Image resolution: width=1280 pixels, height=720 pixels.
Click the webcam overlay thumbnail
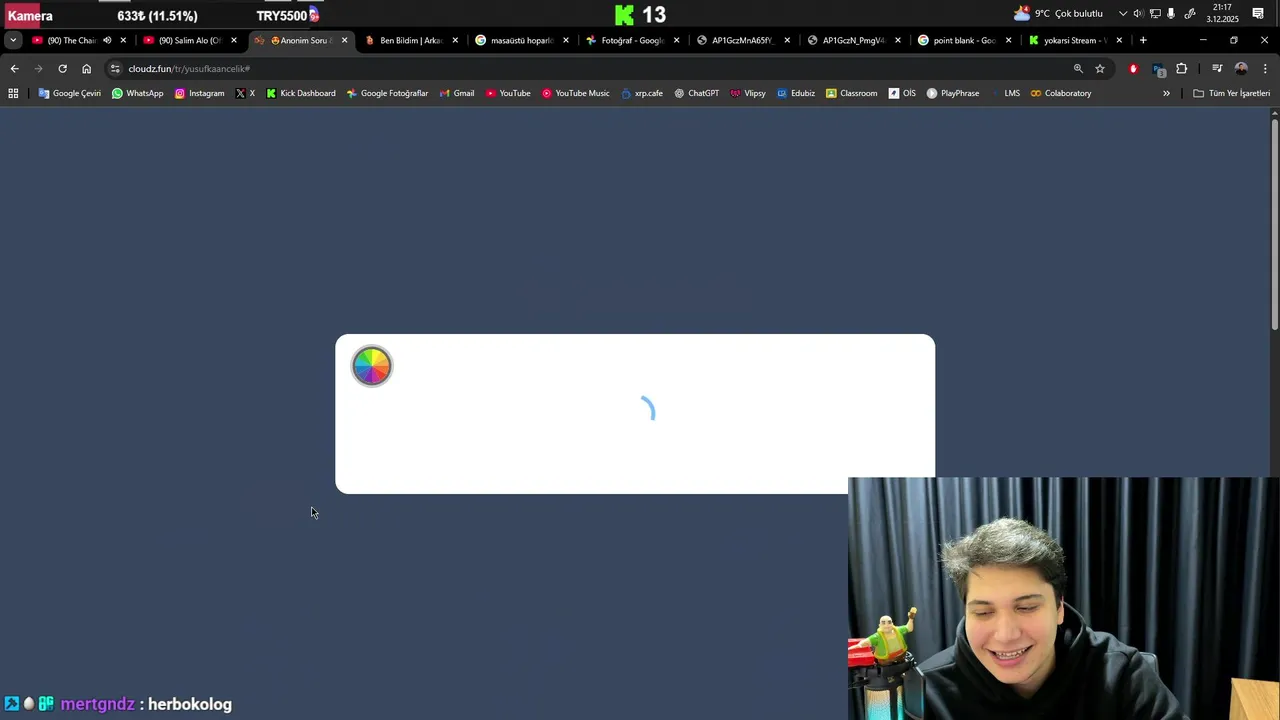click(x=1064, y=598)
